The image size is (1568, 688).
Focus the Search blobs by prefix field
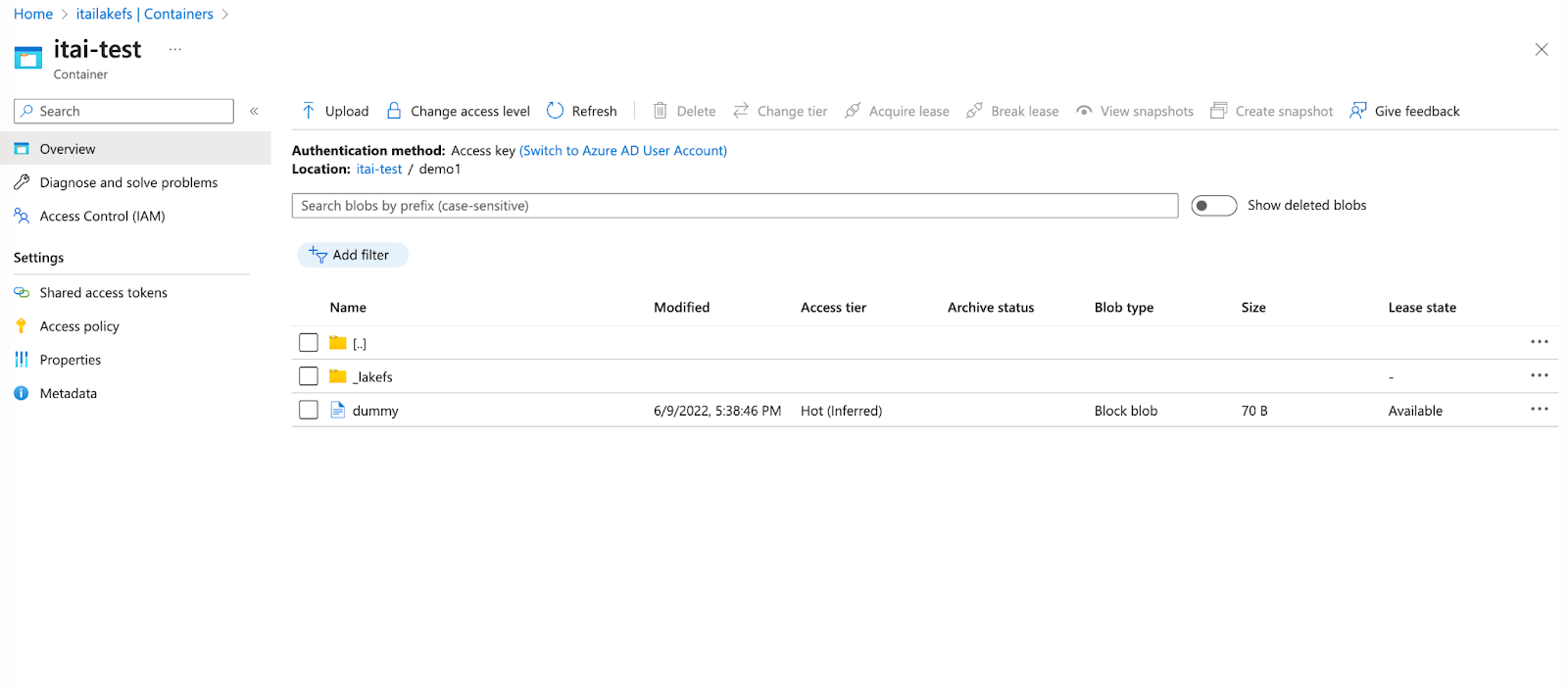pos(735,206)
